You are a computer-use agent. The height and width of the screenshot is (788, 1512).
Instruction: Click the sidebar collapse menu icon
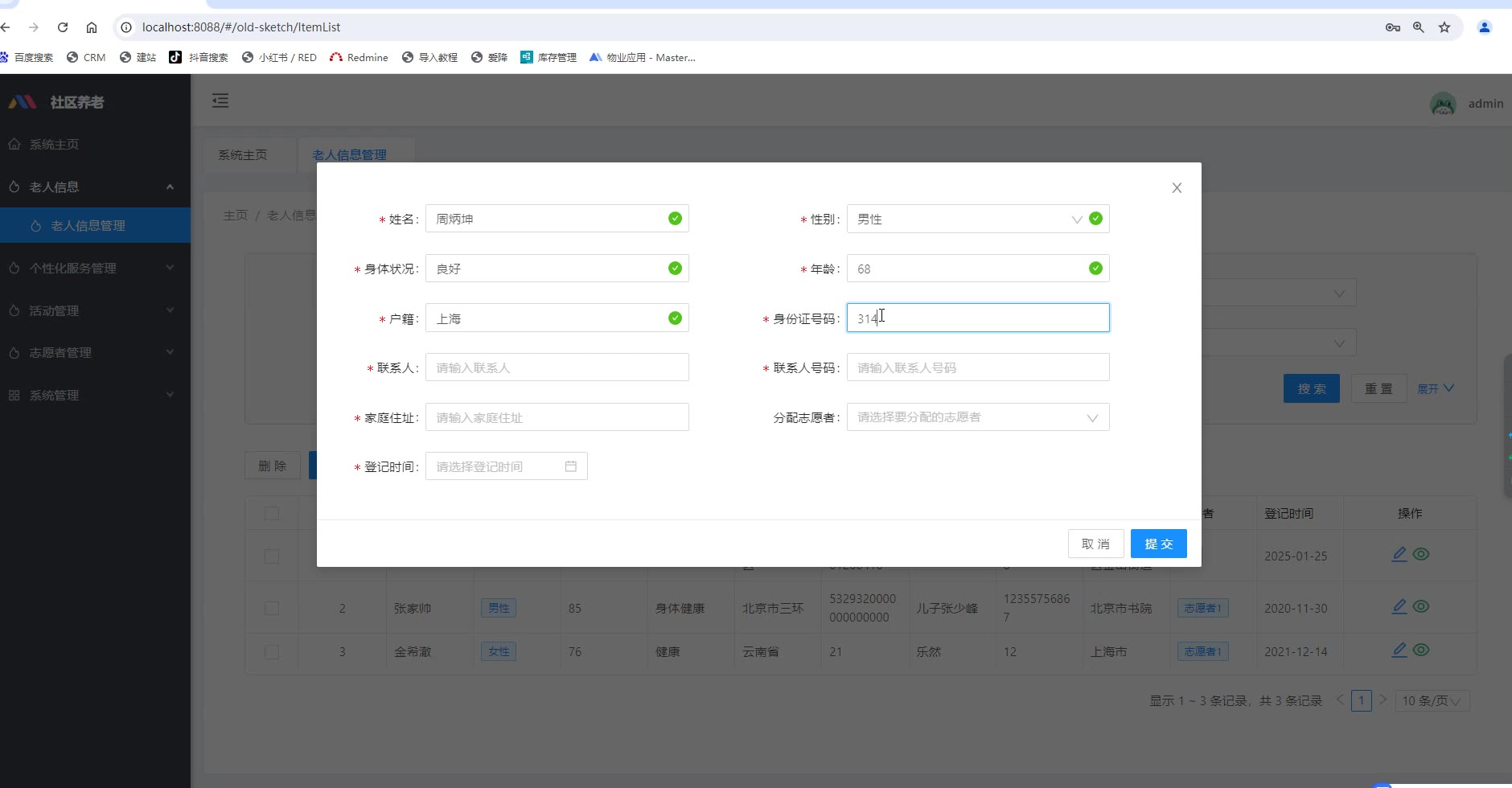coord(220,101)
